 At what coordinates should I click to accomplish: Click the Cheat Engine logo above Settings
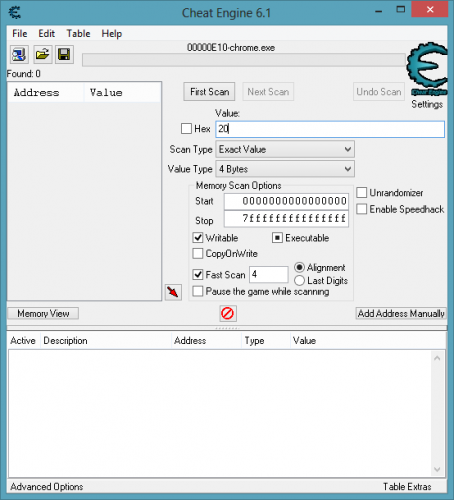[x=428, y=69]
